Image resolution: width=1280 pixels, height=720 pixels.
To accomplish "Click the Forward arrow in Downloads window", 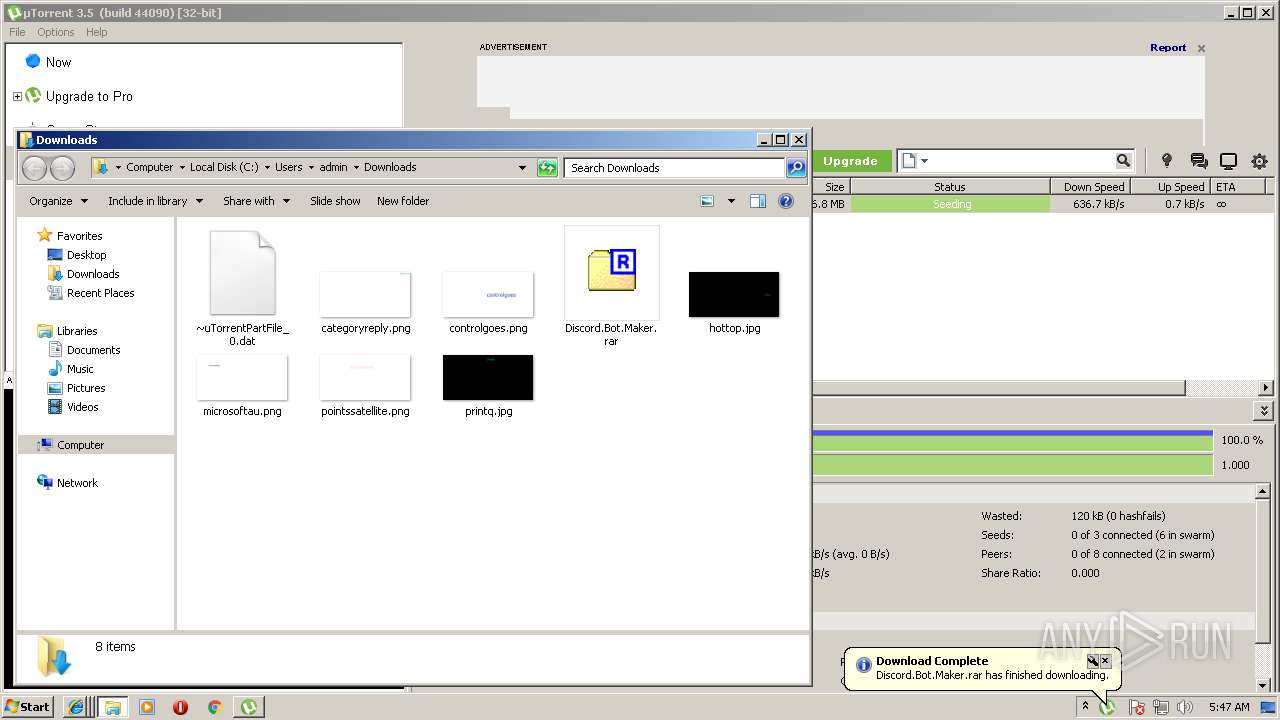I will pos(62,168).
